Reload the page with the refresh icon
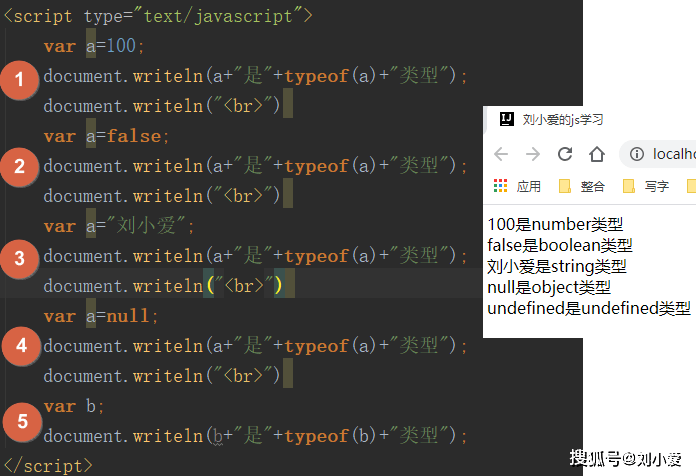This screenshot has width=696, height=476. (x=565, y=154)
